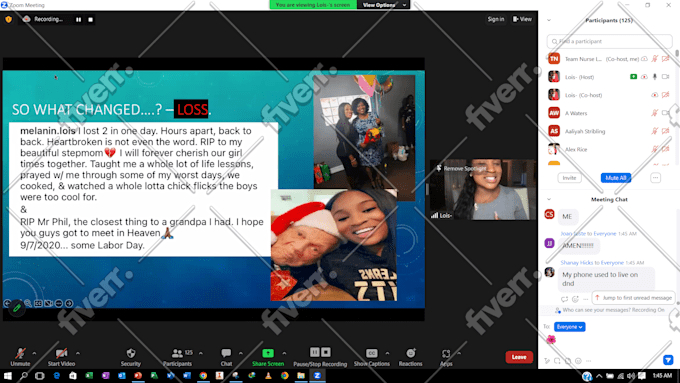680x383 pixels.
Task: Click send message icon in chat
Action: click(668, 360)
